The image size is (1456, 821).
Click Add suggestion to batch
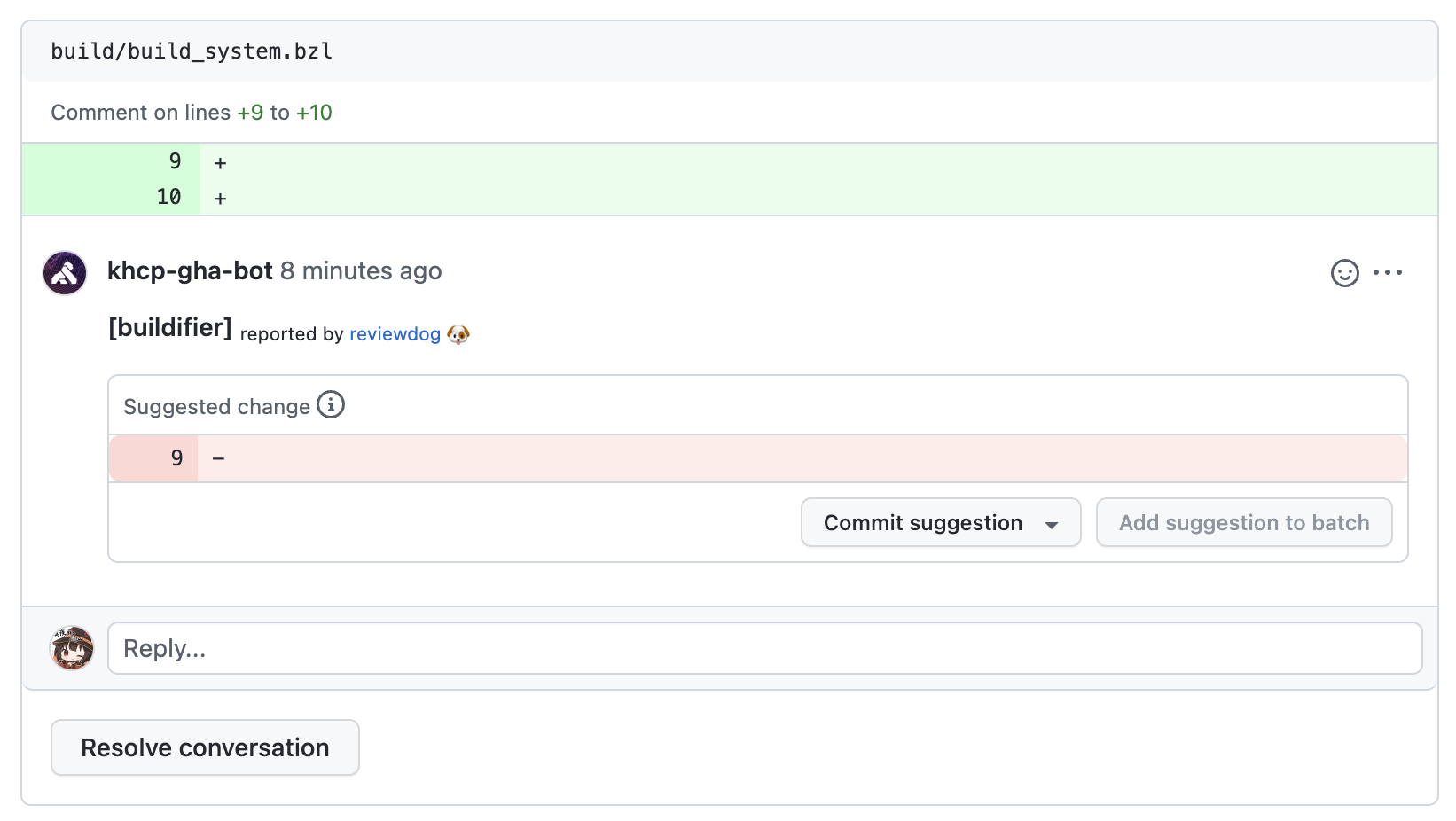point(1243,523)
